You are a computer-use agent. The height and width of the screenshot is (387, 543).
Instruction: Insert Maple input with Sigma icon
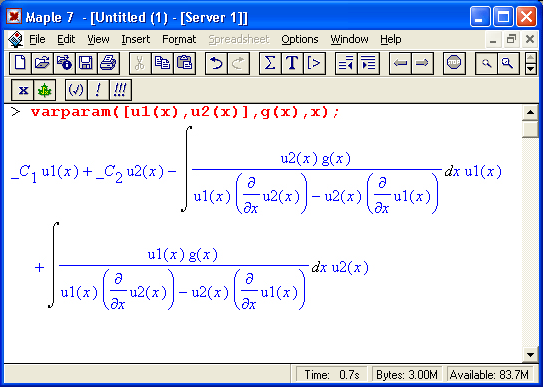(270, 63)
